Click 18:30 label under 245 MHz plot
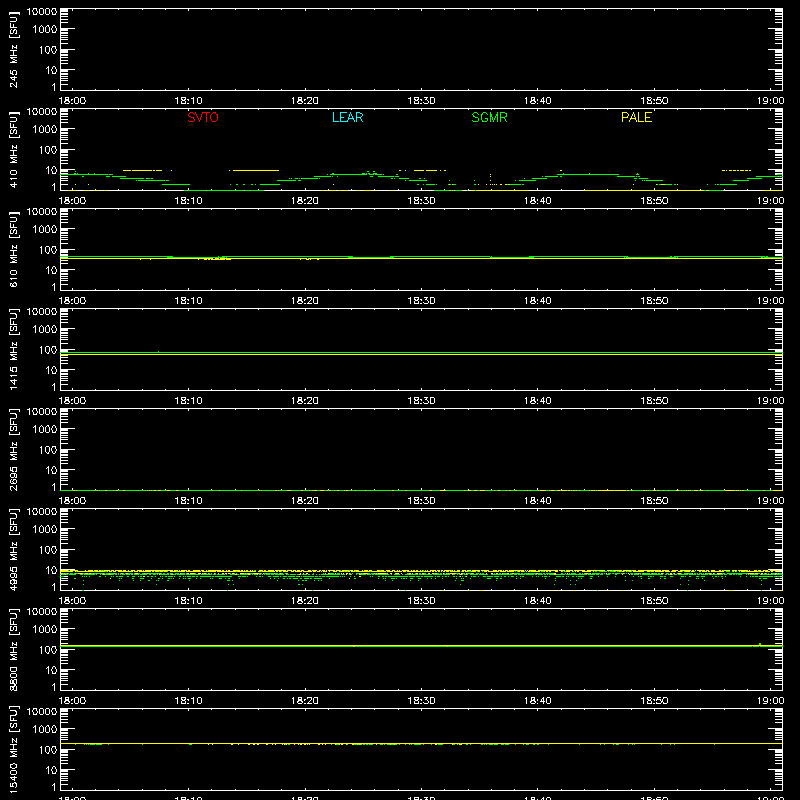Screen dimensions: 800x800 (421, 101)
